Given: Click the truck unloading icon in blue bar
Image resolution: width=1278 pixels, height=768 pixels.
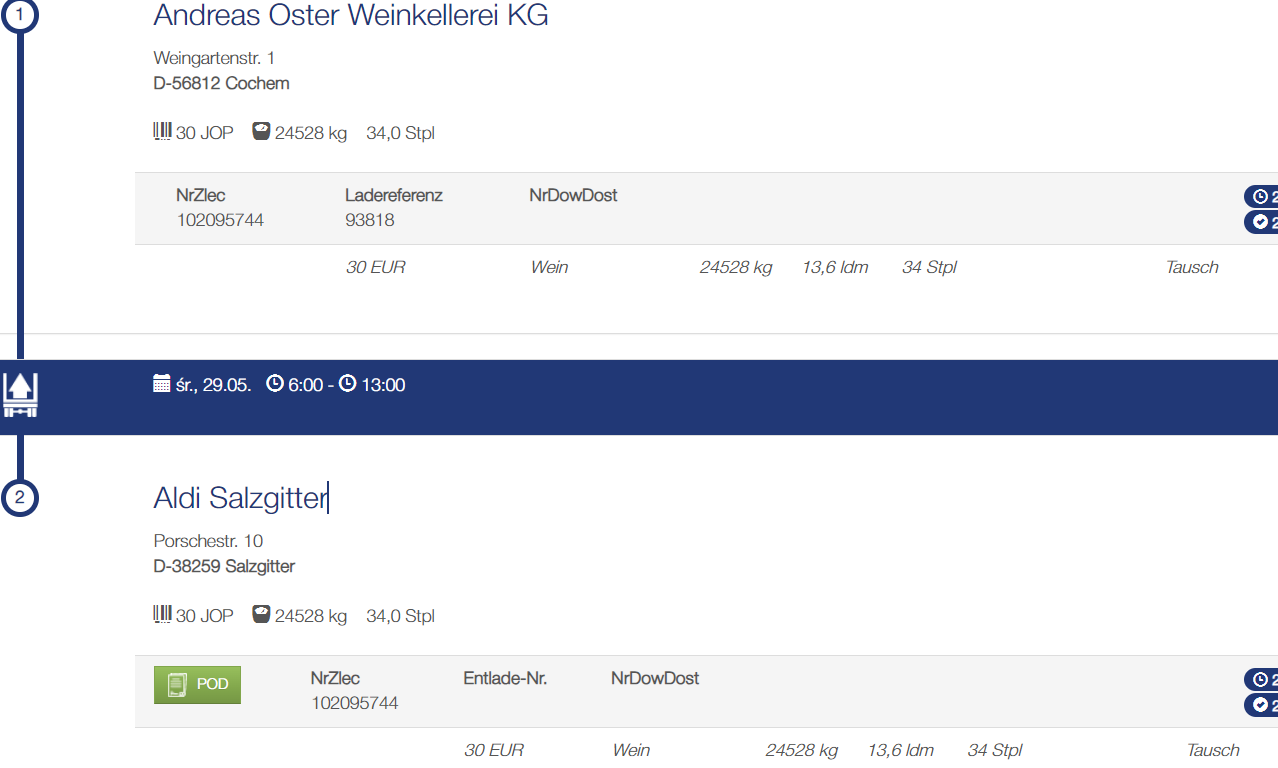Looking at the screenshot, I should [x=20, y=395].
